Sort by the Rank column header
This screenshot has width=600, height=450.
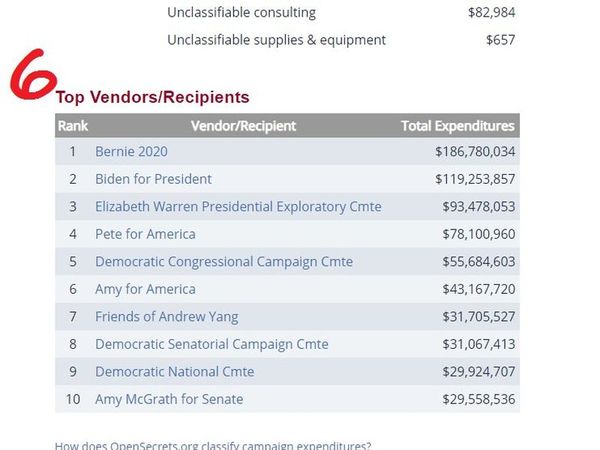pyautogui.click(x=72, y=126)
